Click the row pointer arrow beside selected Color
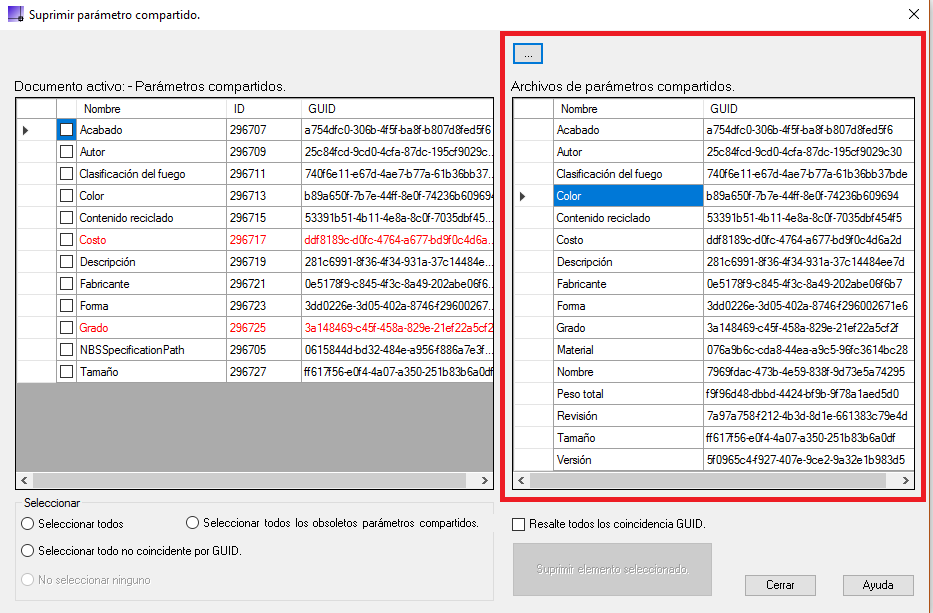933x613 pixels. [x=522, y=196]
